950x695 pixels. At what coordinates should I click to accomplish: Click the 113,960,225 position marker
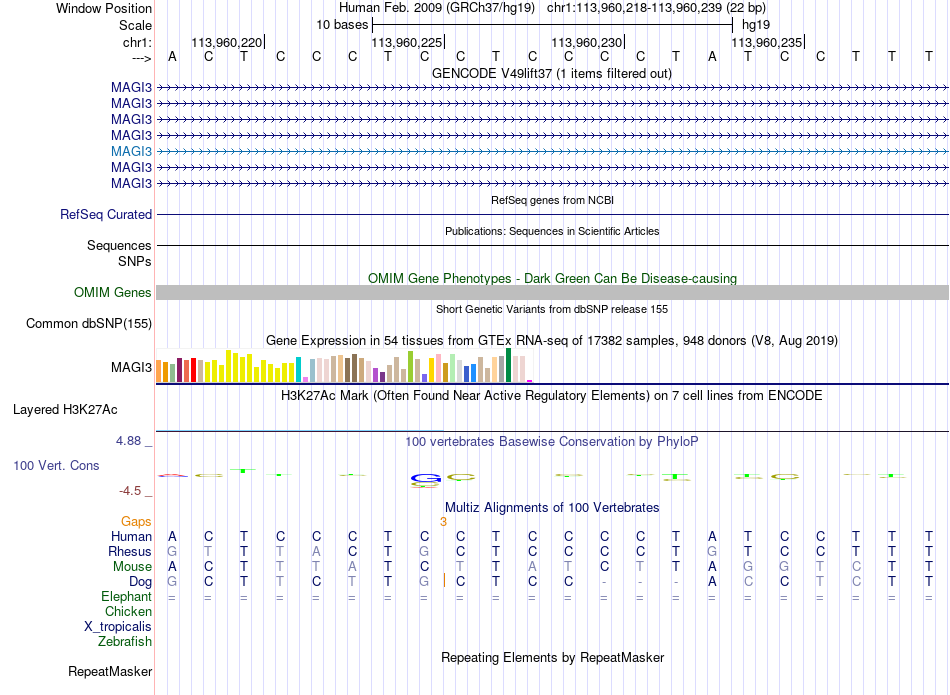[x=408, y=42]
